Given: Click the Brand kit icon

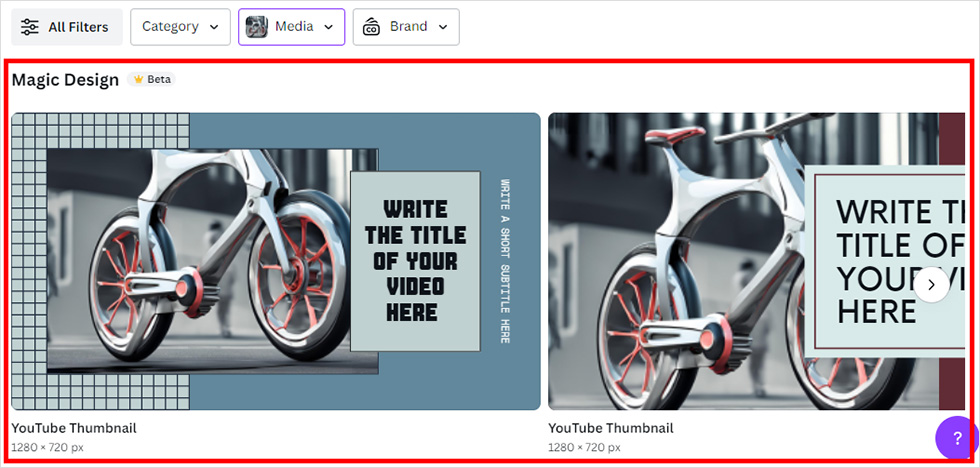Looking at the screenshot, I should [x=372, y=27].
